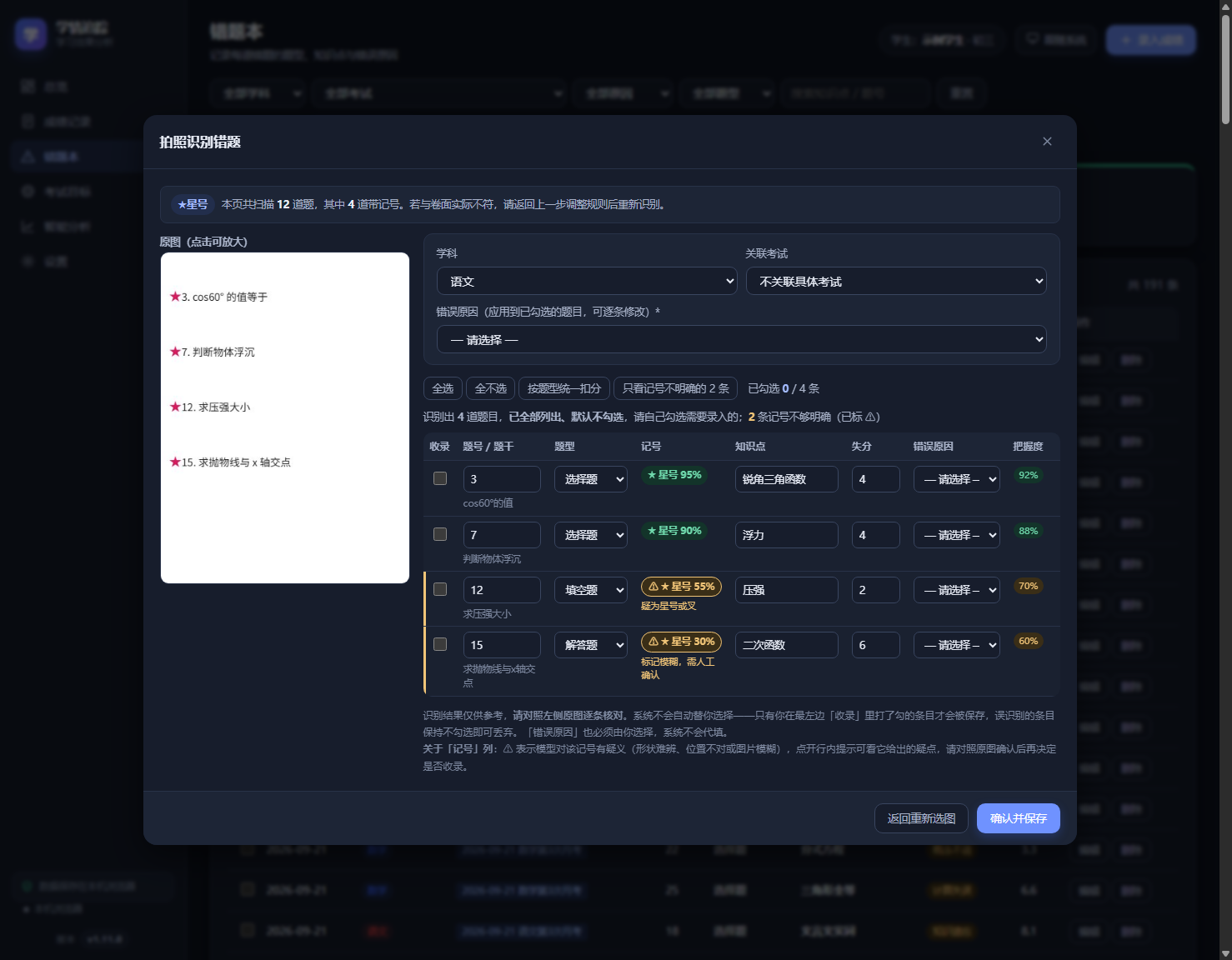
Task: Click the 全选 button
Action: point(443,388)
